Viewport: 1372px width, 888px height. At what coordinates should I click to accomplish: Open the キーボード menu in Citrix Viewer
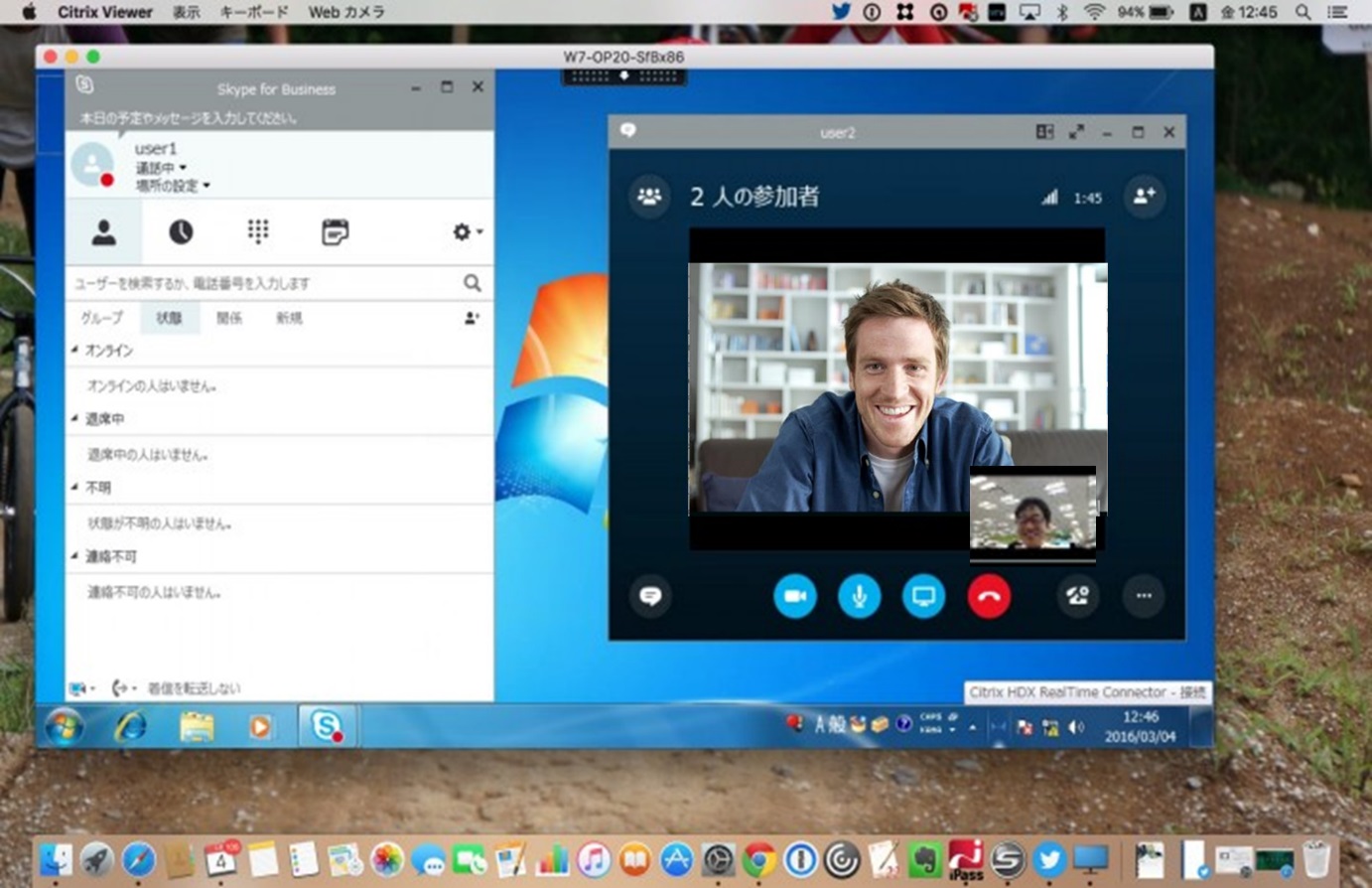253,12
